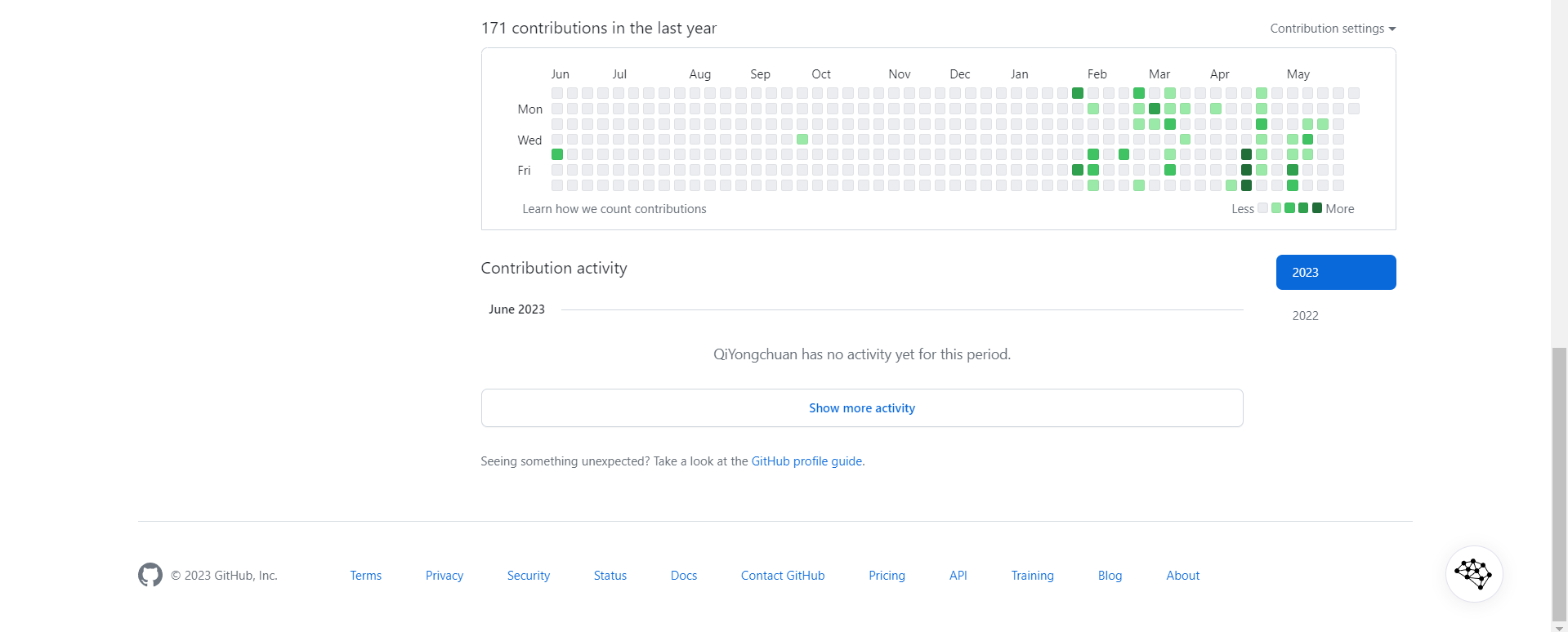Image resolution: width=1568 pixels, height=632 pixels.
Task: Click the lightest green legend swatch
Action: click(1276, 208)
